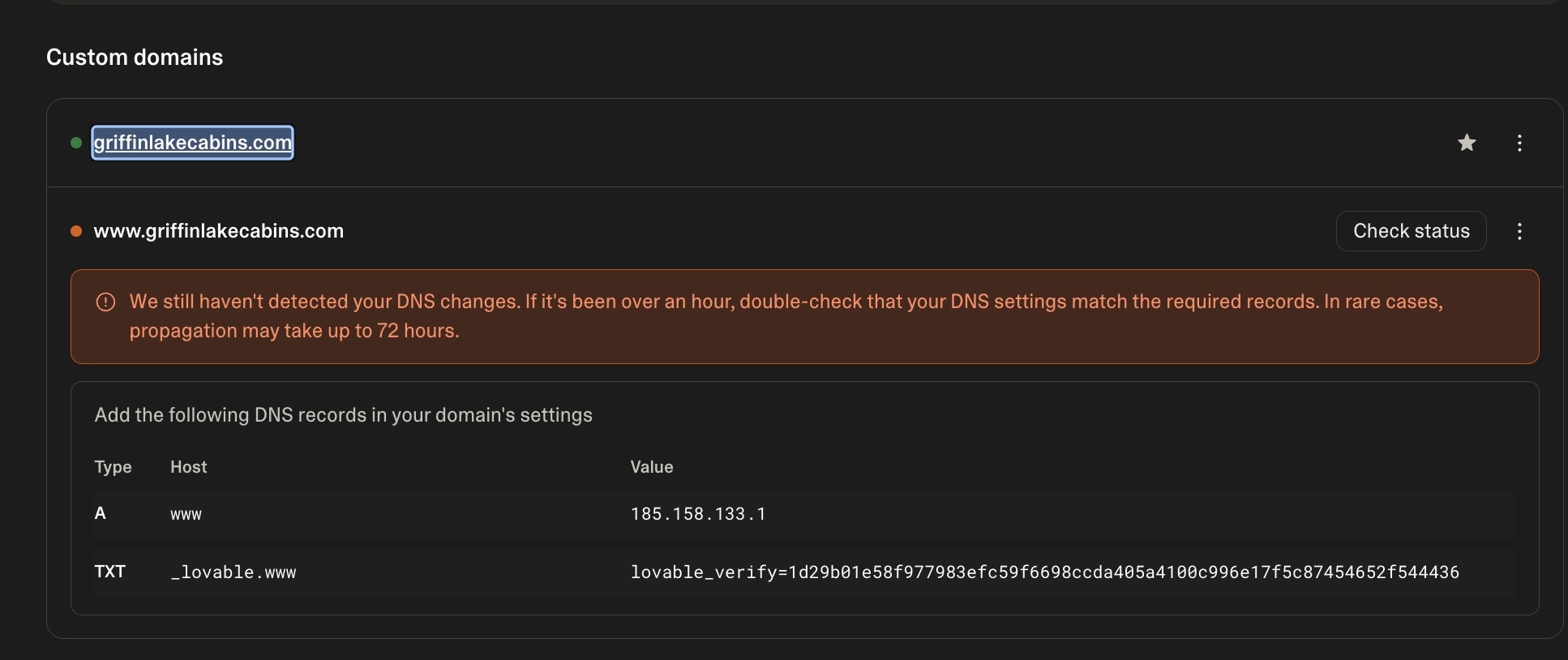
Task: Click the green status dot next to griffinlakecabins.com
Action: (x=76, y=142)
